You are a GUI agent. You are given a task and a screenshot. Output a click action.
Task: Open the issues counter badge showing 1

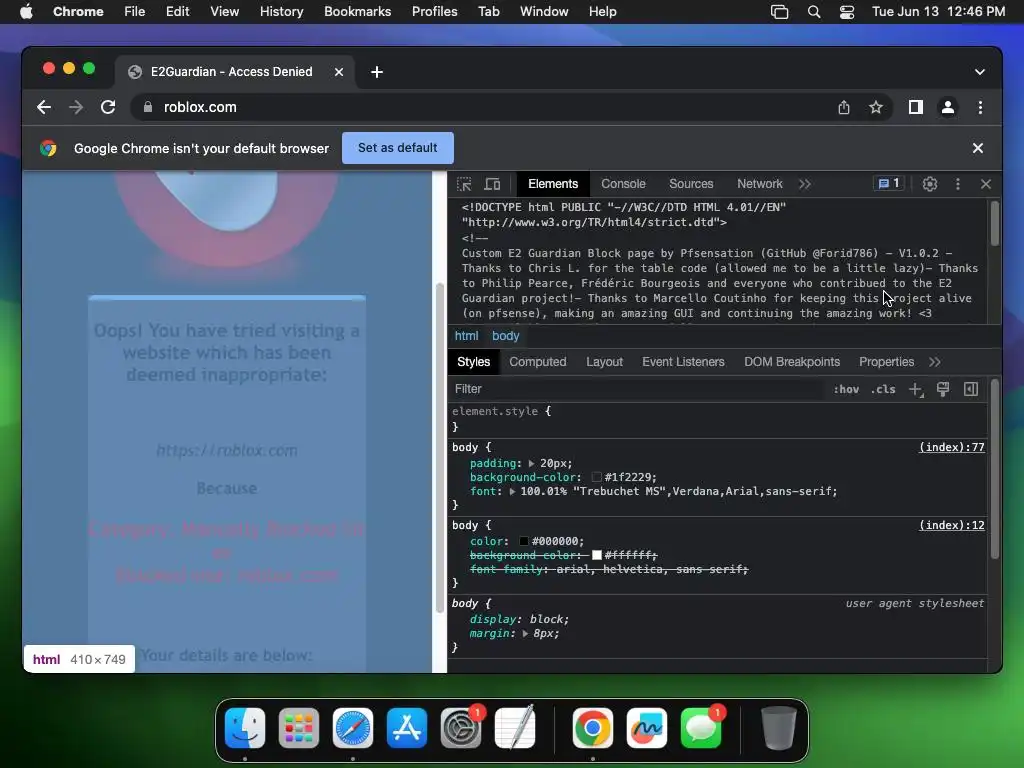pos(889,184)
